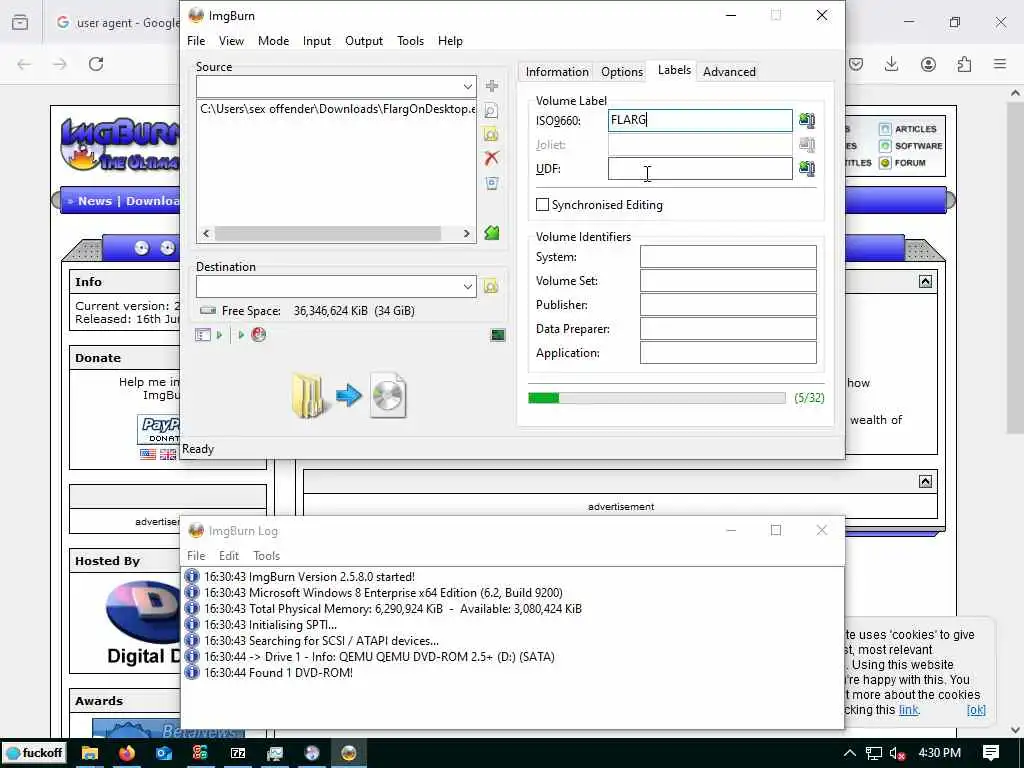Click the cookie notice 'link' hyperlink

(908, 710)
